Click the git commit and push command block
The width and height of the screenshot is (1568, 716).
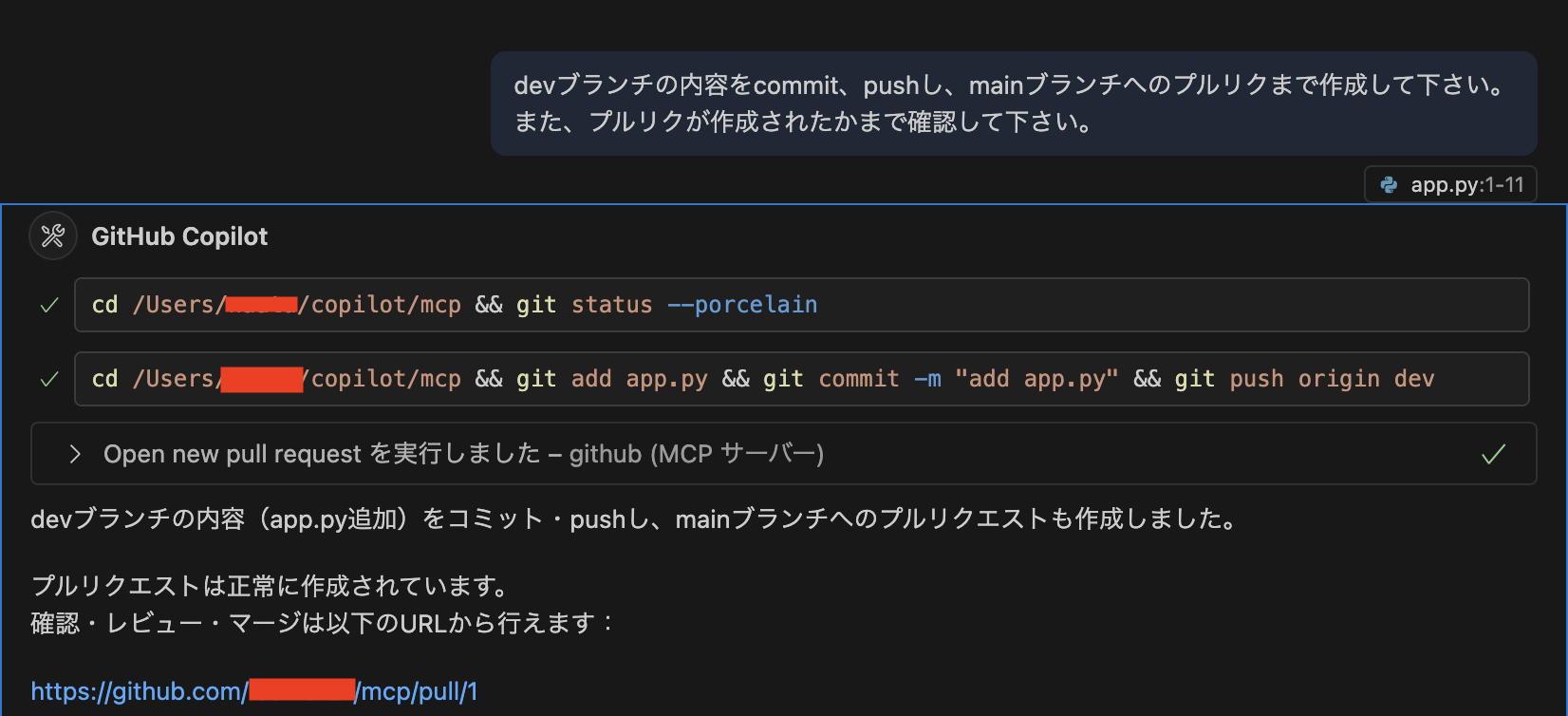(x=759, y=378)
